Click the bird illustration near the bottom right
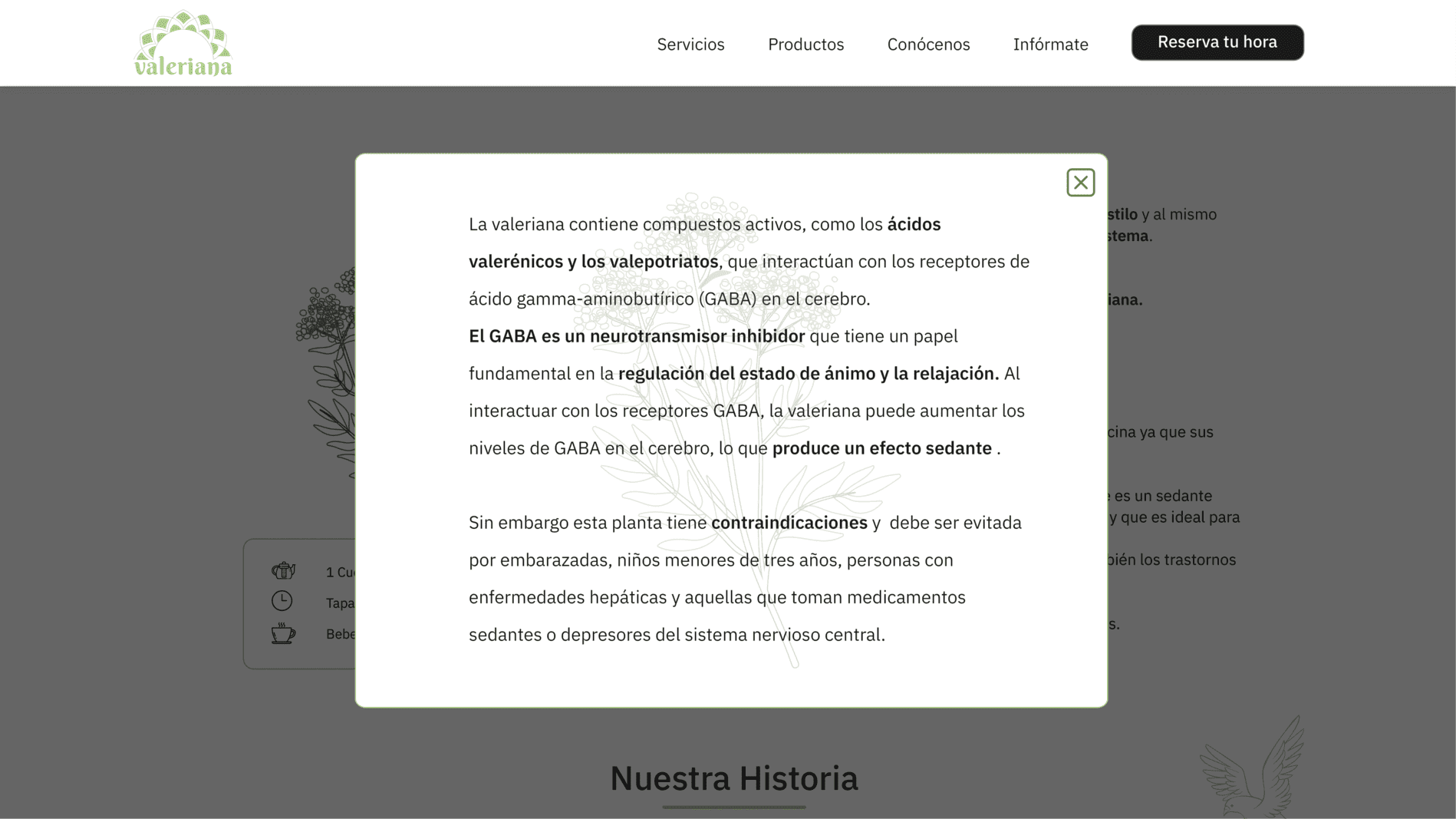The width and height of the screenshot is (1456, 819). coord(1252,766)
